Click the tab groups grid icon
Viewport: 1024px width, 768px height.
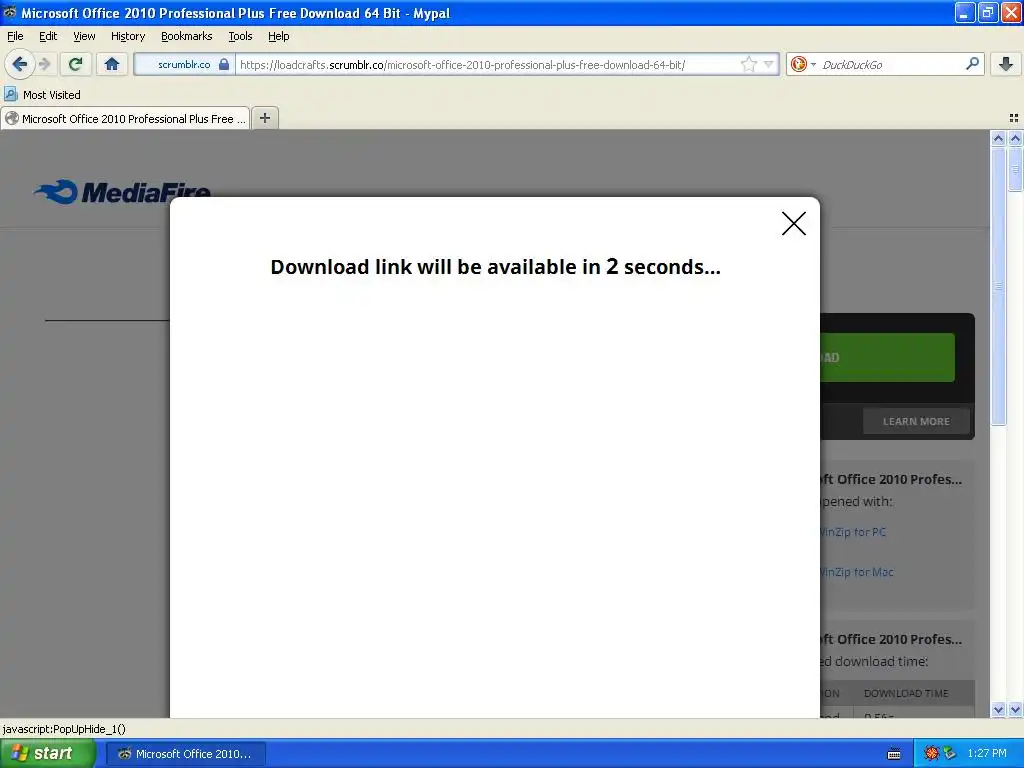tap(1014, 118)
